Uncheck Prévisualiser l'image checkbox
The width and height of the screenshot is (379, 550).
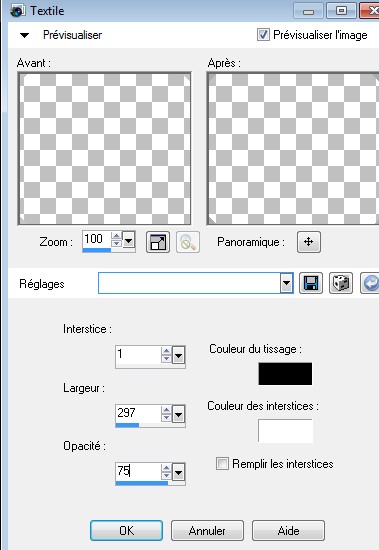point(263,35)
